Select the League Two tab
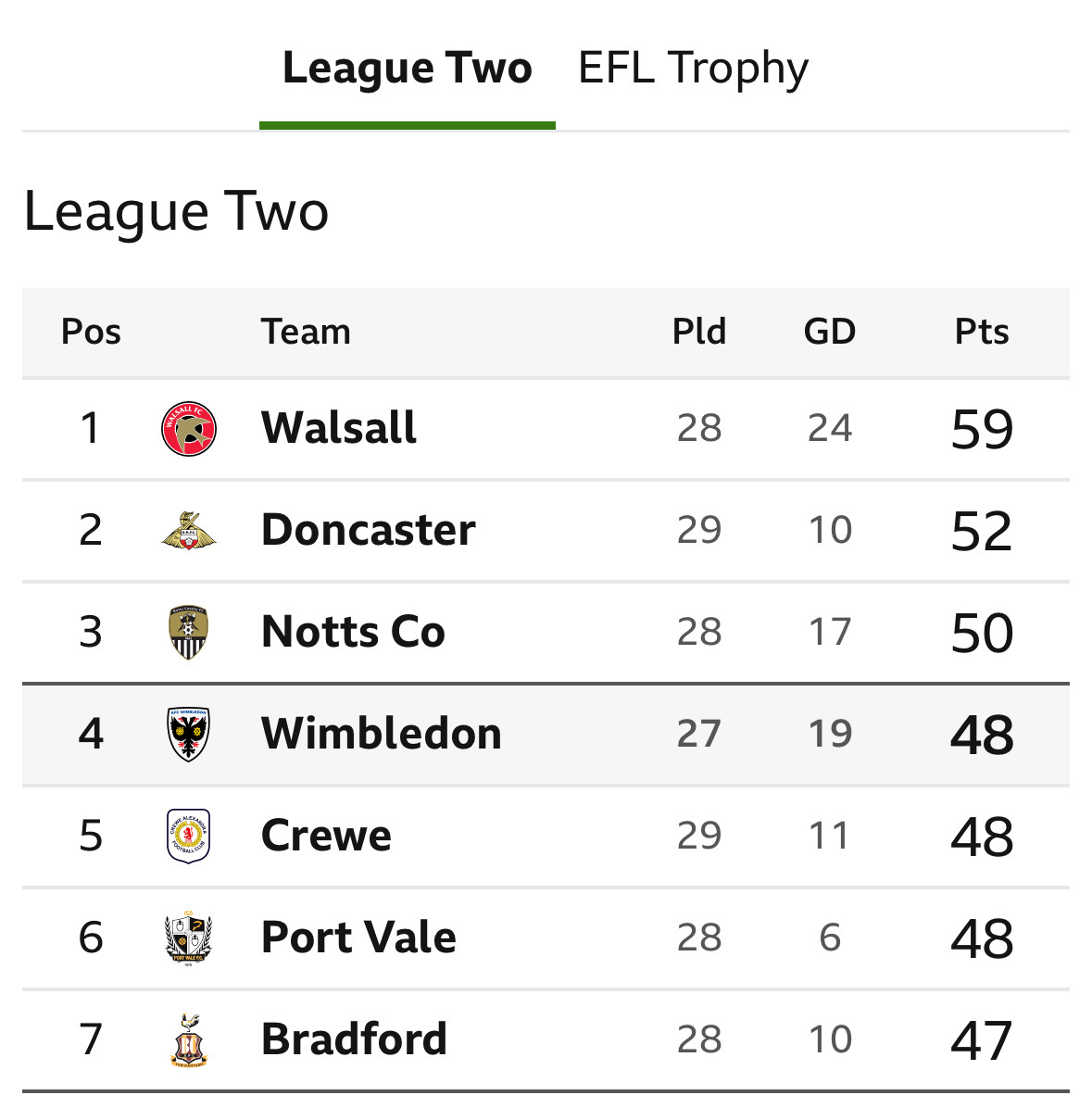Screen dimensions: 1092x1095 408,66
